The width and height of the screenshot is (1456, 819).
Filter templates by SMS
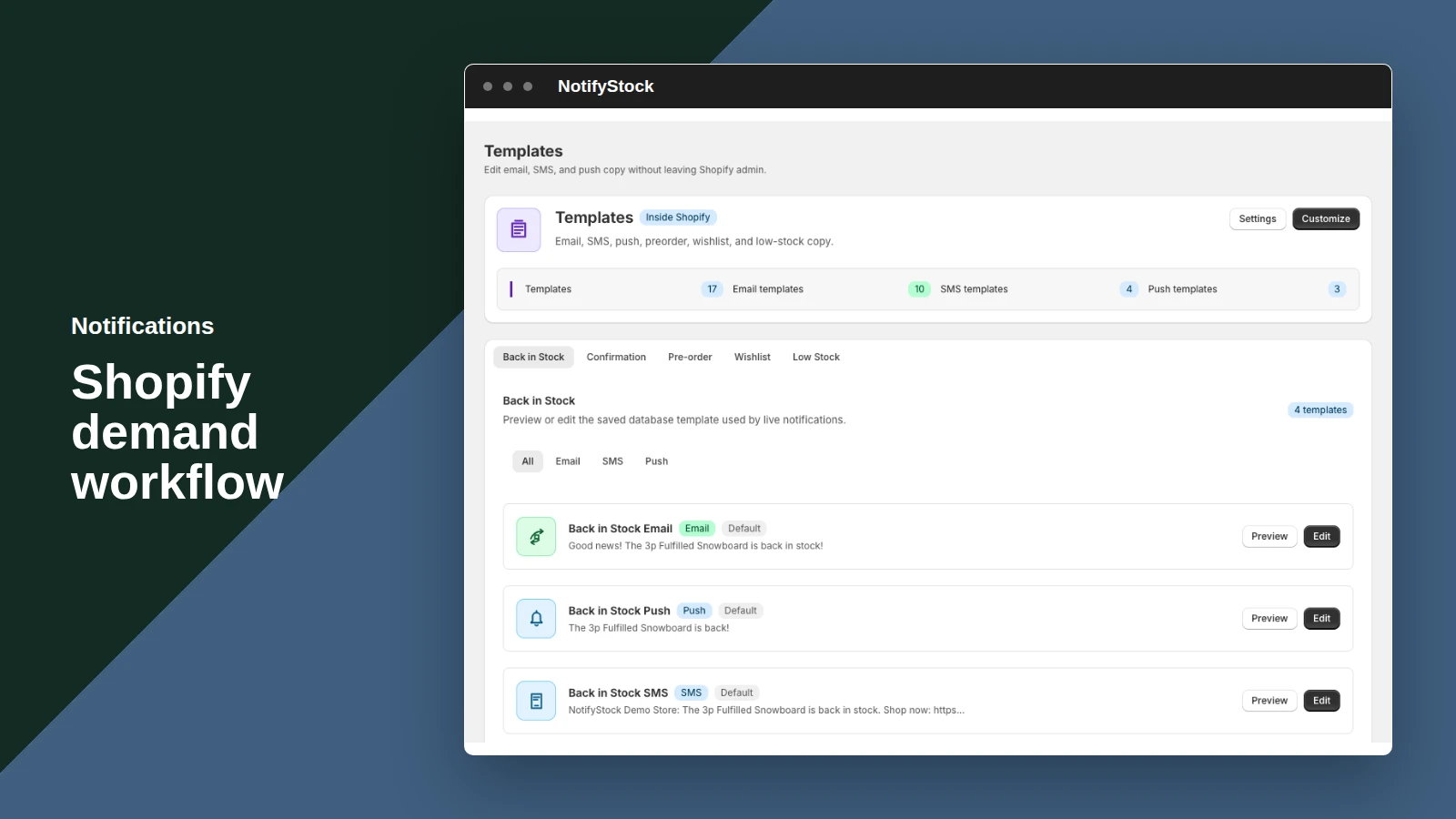pyautogui.click(x=612, y=461)
